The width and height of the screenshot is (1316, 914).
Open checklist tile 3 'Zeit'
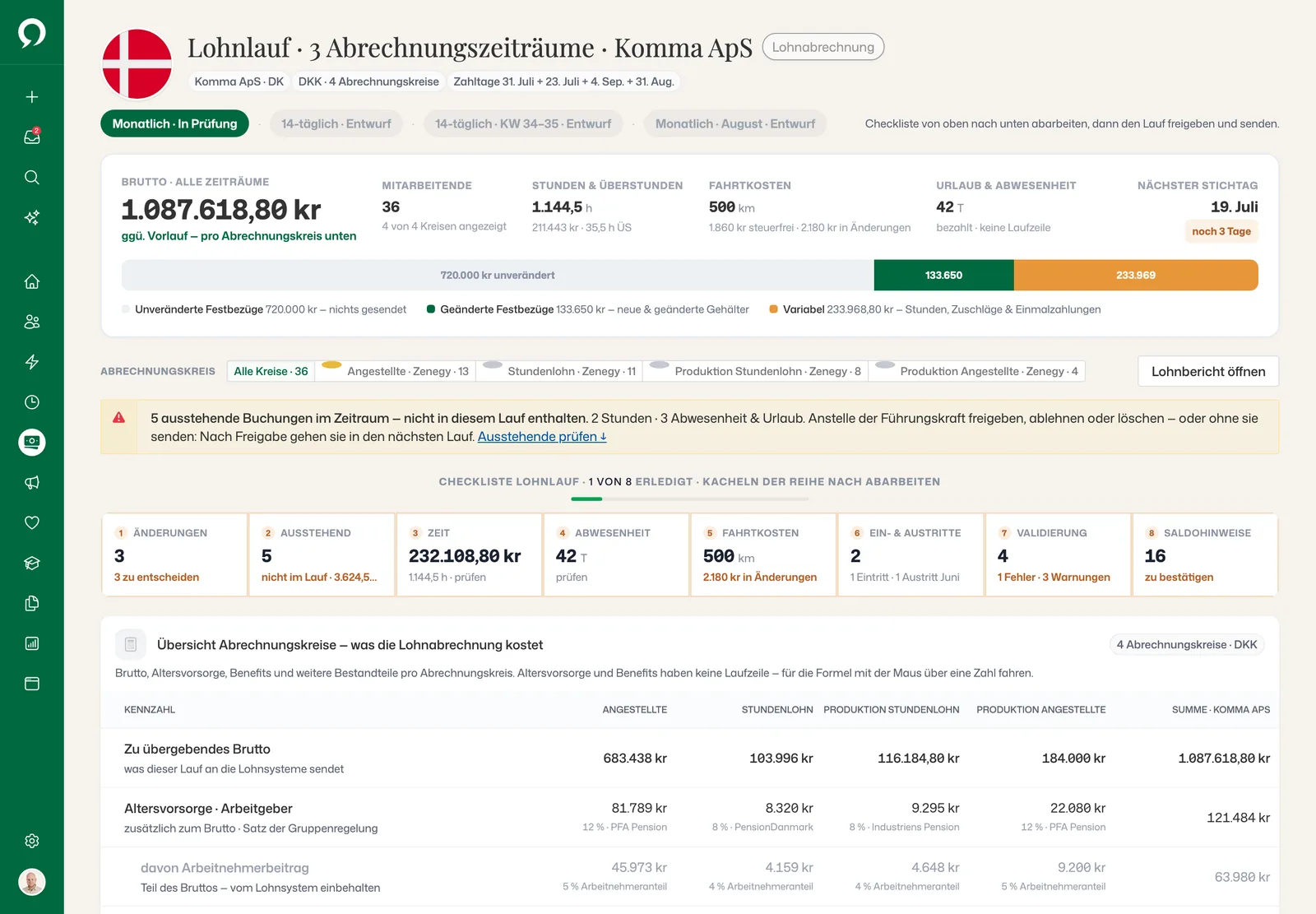(469, 554)
